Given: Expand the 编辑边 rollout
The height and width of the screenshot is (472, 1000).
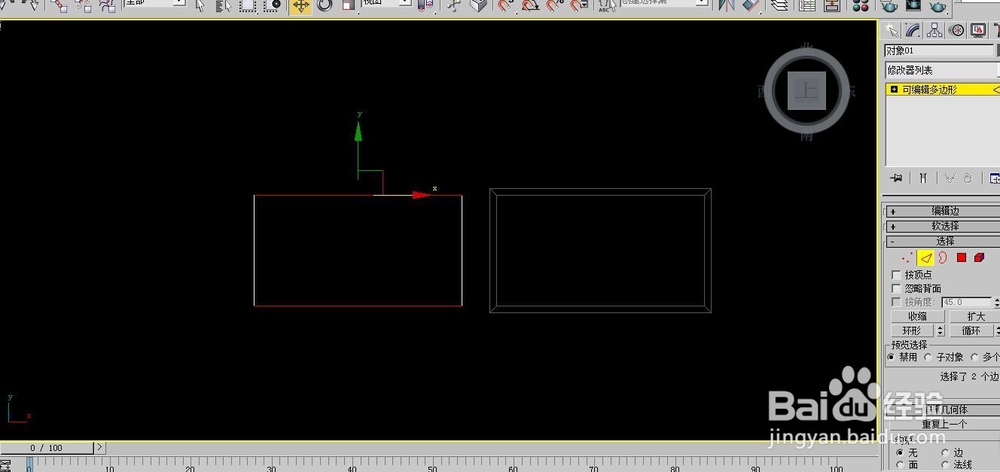Looking at the screenshot, I should [942, 211].
